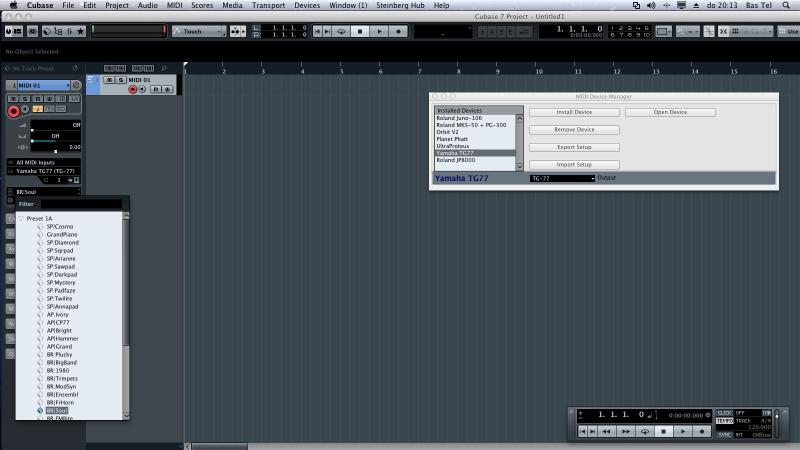
Task: Select SP:Cosmo patch
Action: coord(60,227)
